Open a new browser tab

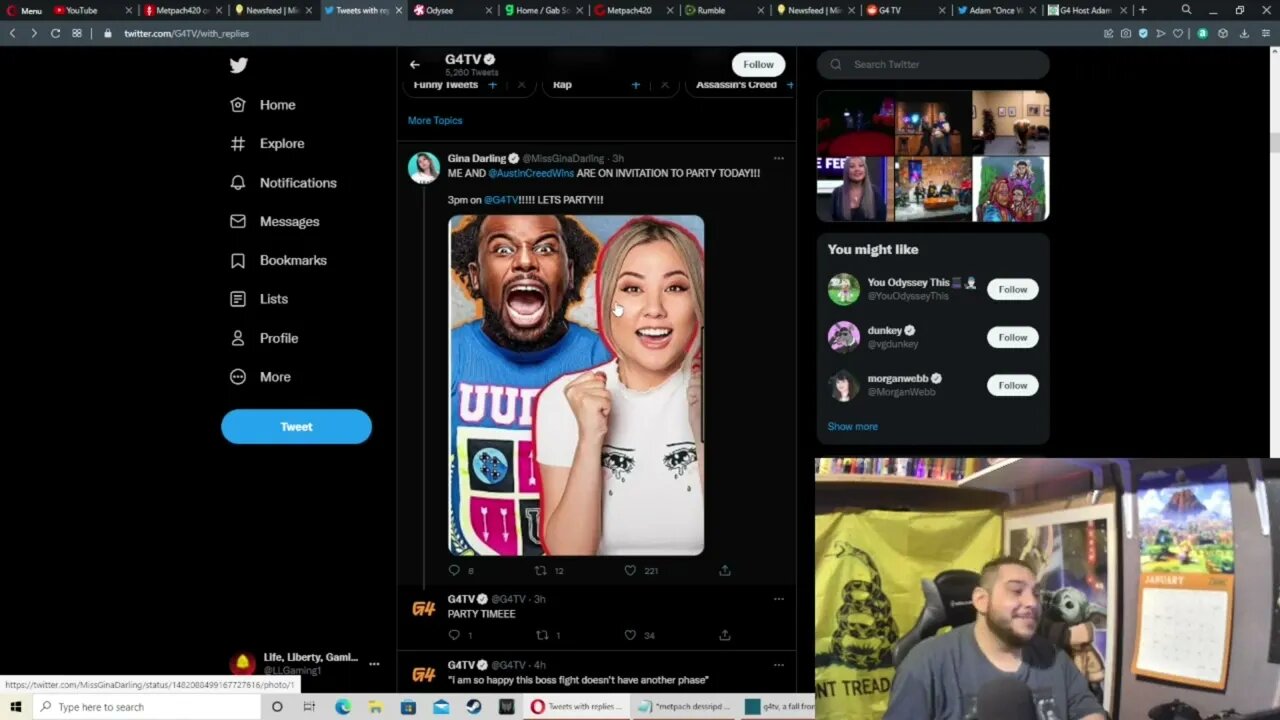coord(1143,10)
